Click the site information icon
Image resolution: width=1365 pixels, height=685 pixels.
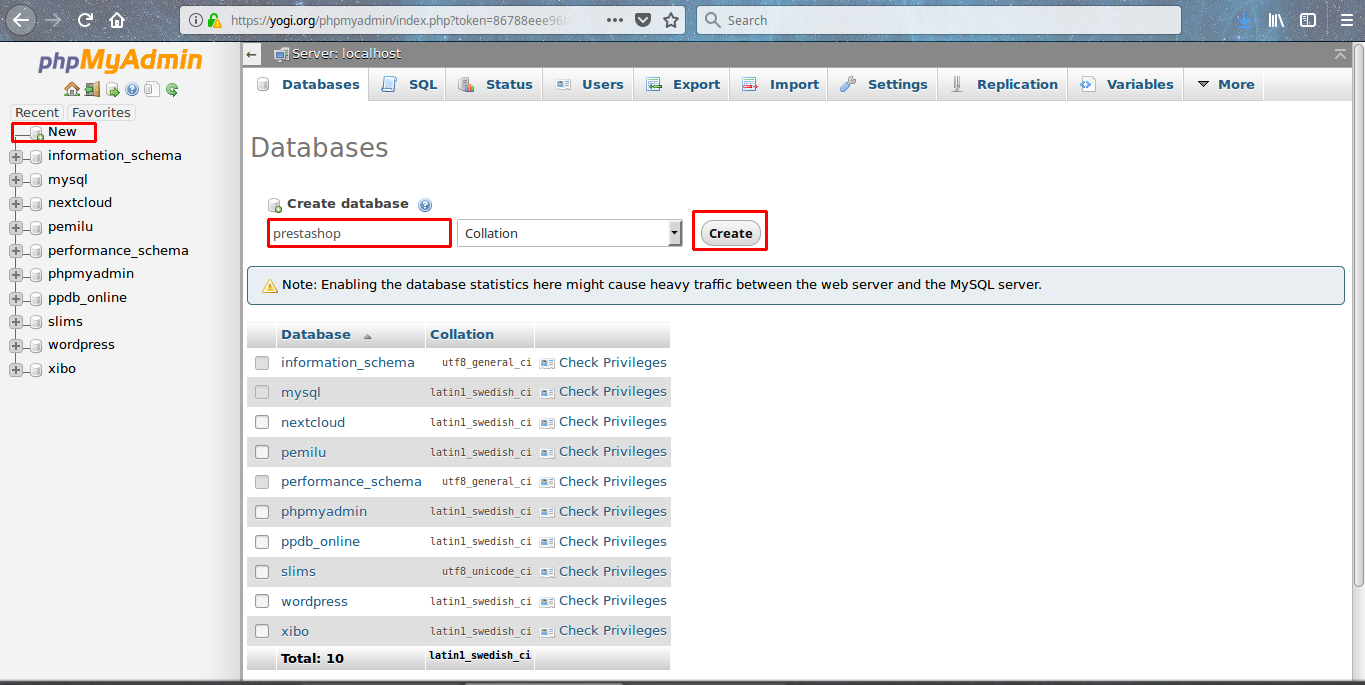coord(196,20)
